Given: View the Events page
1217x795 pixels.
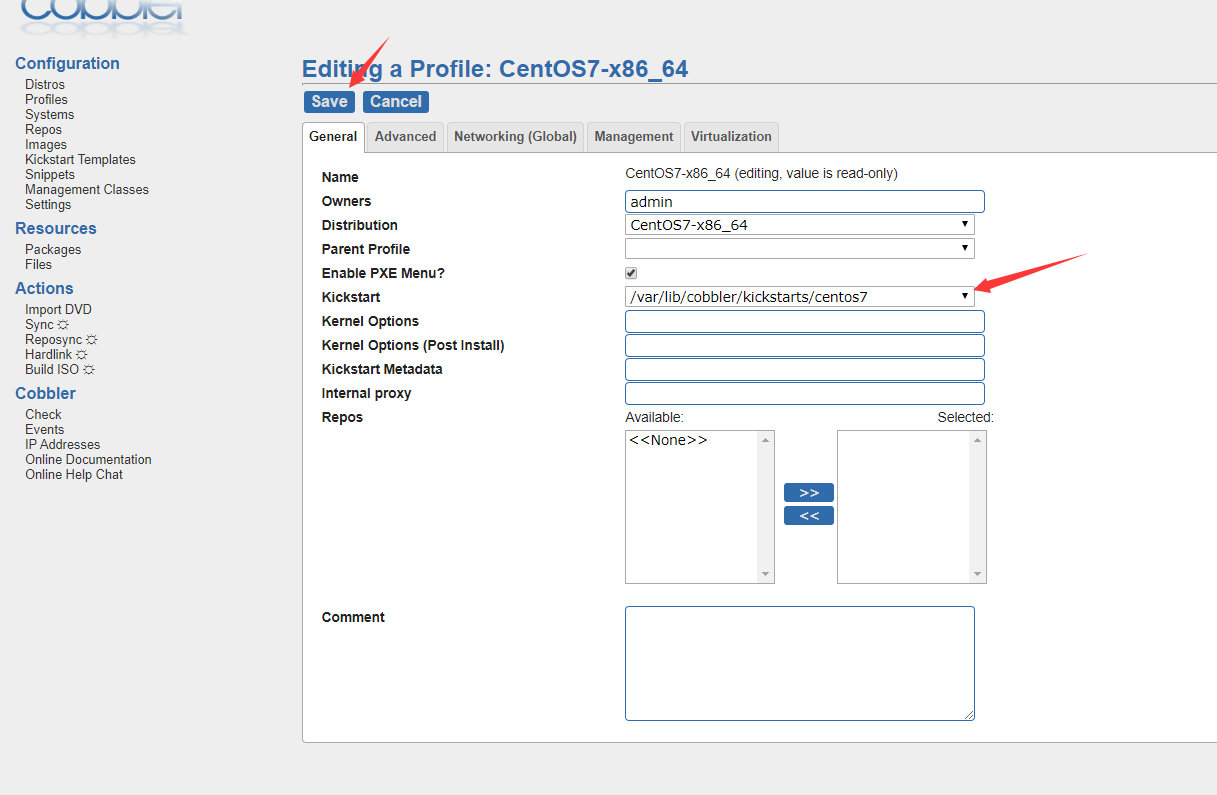Looking at the screenshot, I should point(45,430).
